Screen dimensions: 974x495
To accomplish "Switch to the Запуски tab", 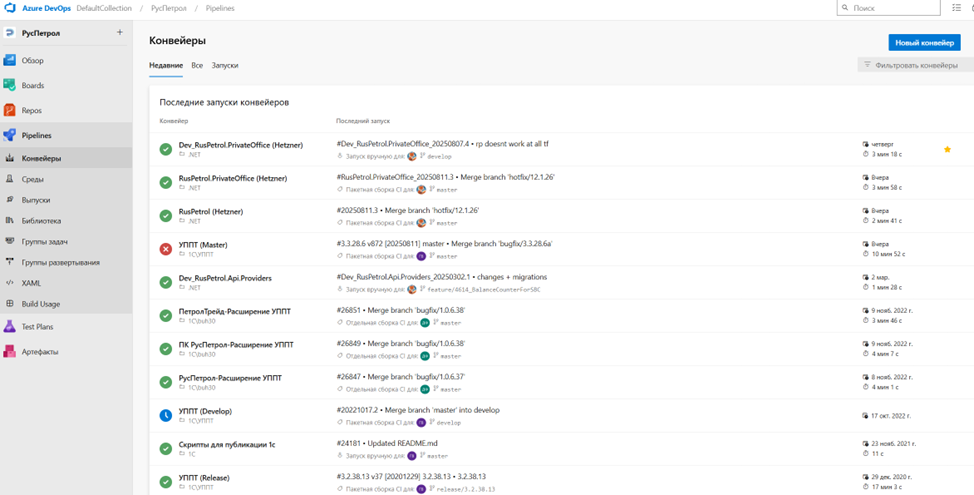I will [224, 65].
